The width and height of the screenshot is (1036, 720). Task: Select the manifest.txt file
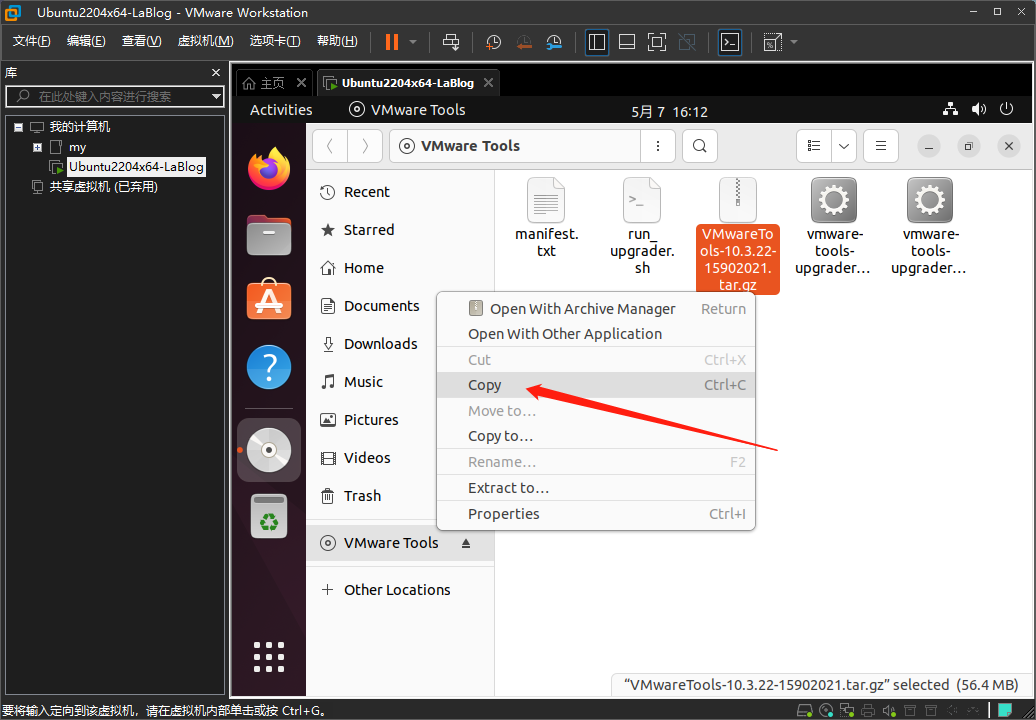click(546, 218)
